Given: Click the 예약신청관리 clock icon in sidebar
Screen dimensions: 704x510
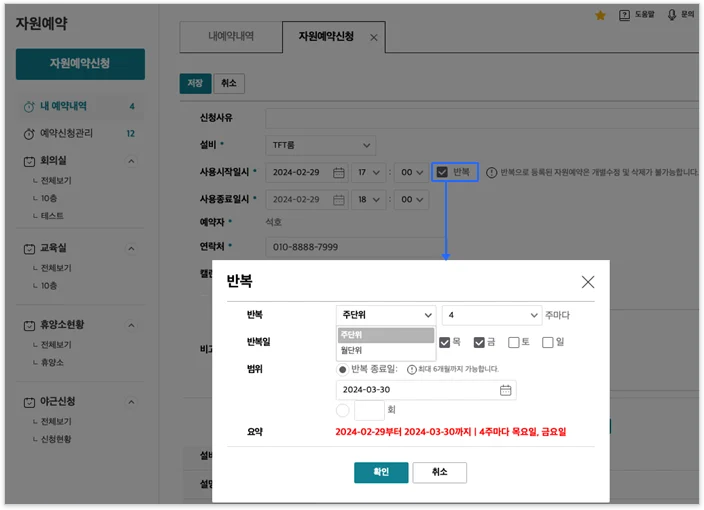Looking at the screenshot, I should [x=29, y=133].
